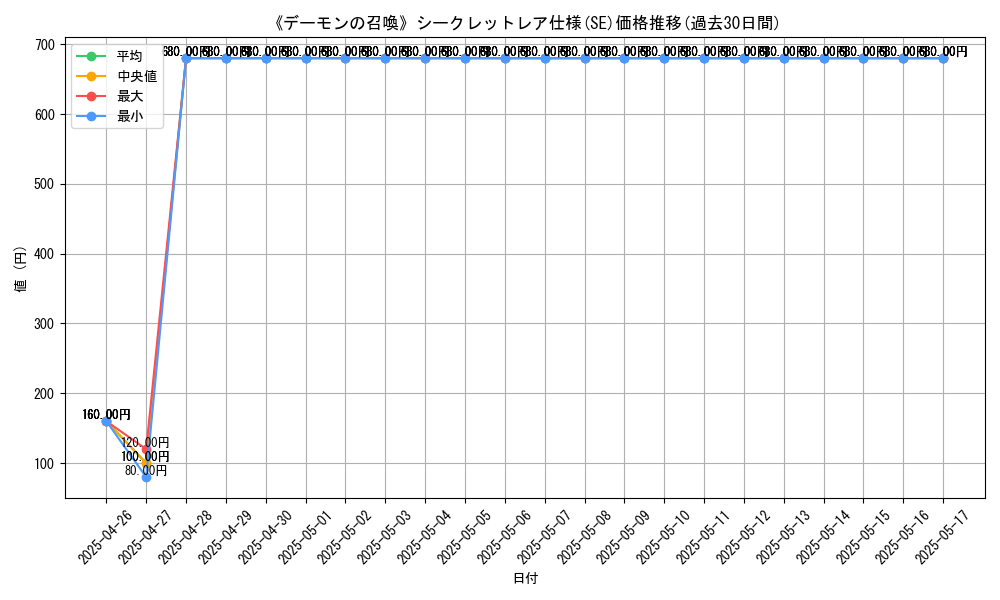Click the 680 yen data point on 2025-05-13
The image size is (1000, 600).
point(784,59)
